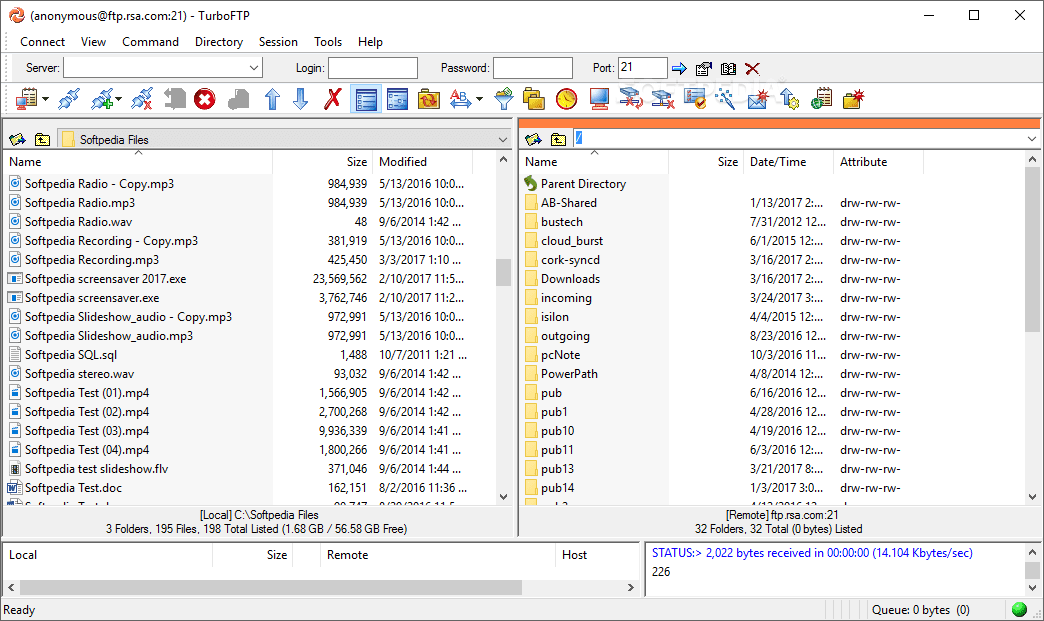The width and height of the screenshot is (1044, 621).
Task: Expand the Softpedia Files path dropdown
Action: pos(503,140)
